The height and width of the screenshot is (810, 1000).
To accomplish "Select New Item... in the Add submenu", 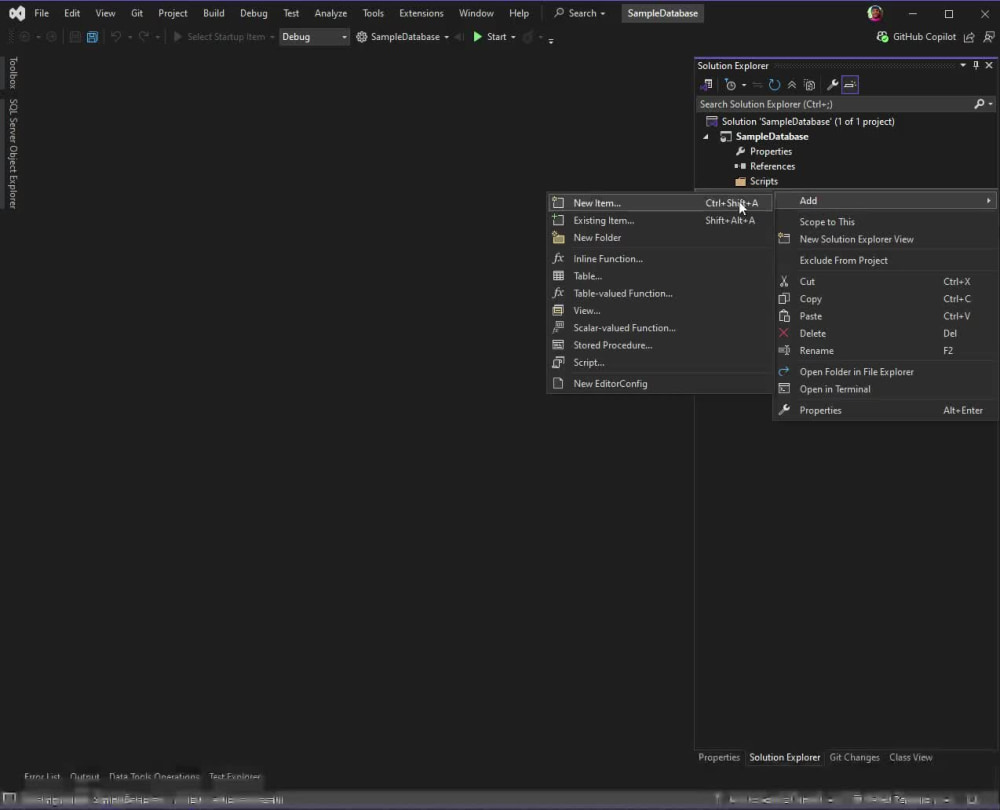I will tap(659, 203).
